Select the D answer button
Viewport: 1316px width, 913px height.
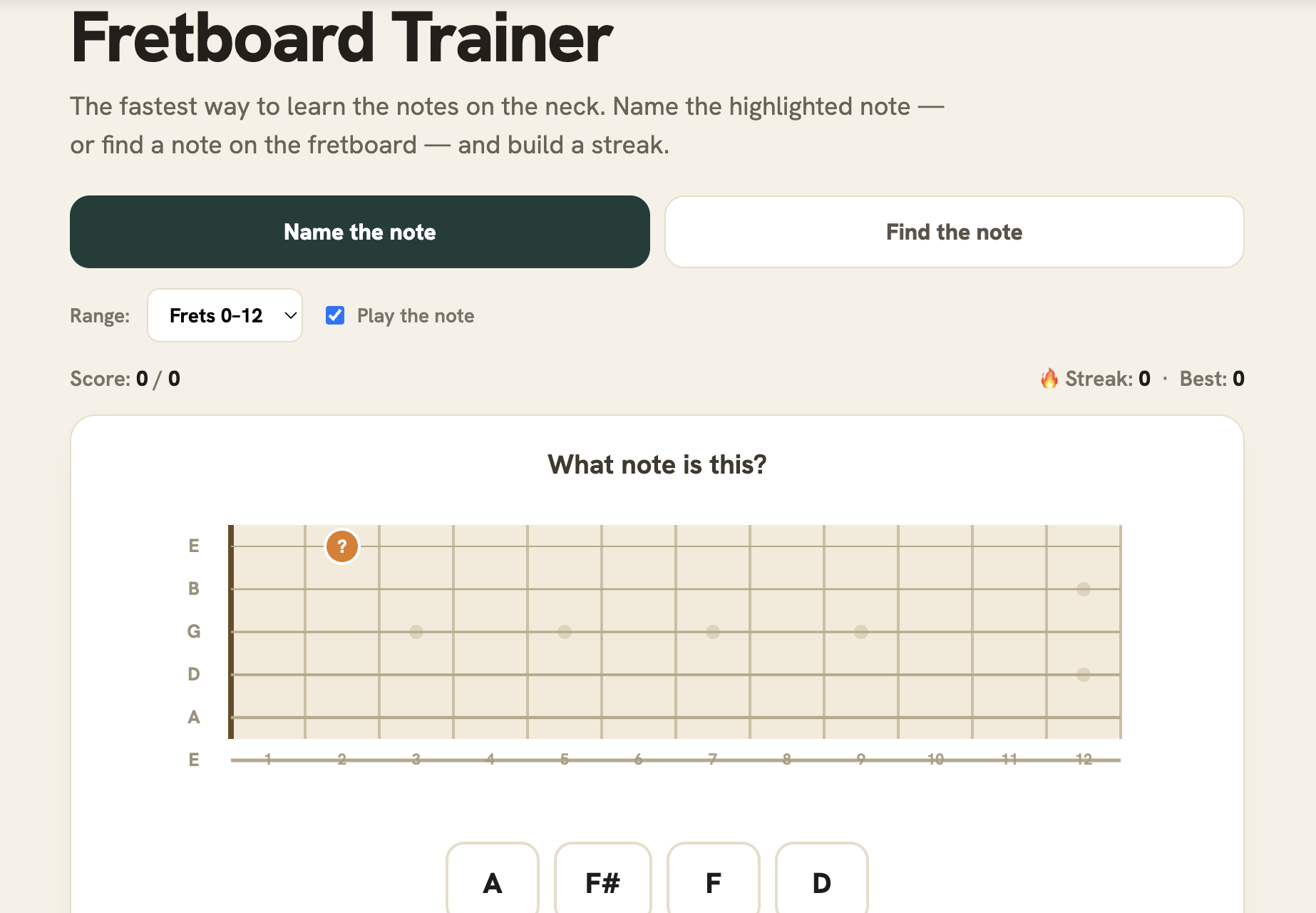pos(822,882)
